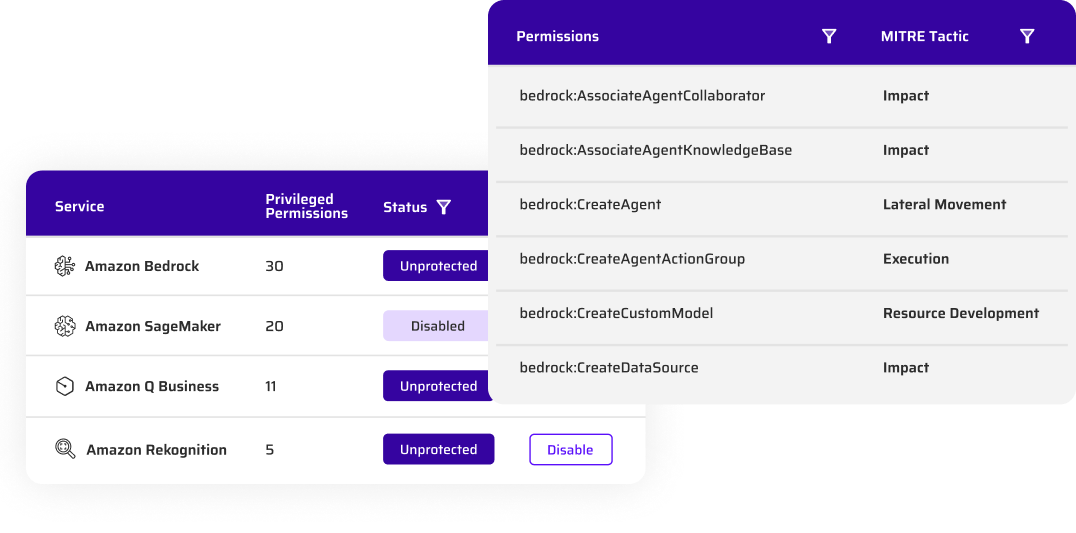Image resolution: width=1076 pixels, height=533 pixels.
Task: Click the Amazon SageMaker brain icon
Action: [65, 326]
